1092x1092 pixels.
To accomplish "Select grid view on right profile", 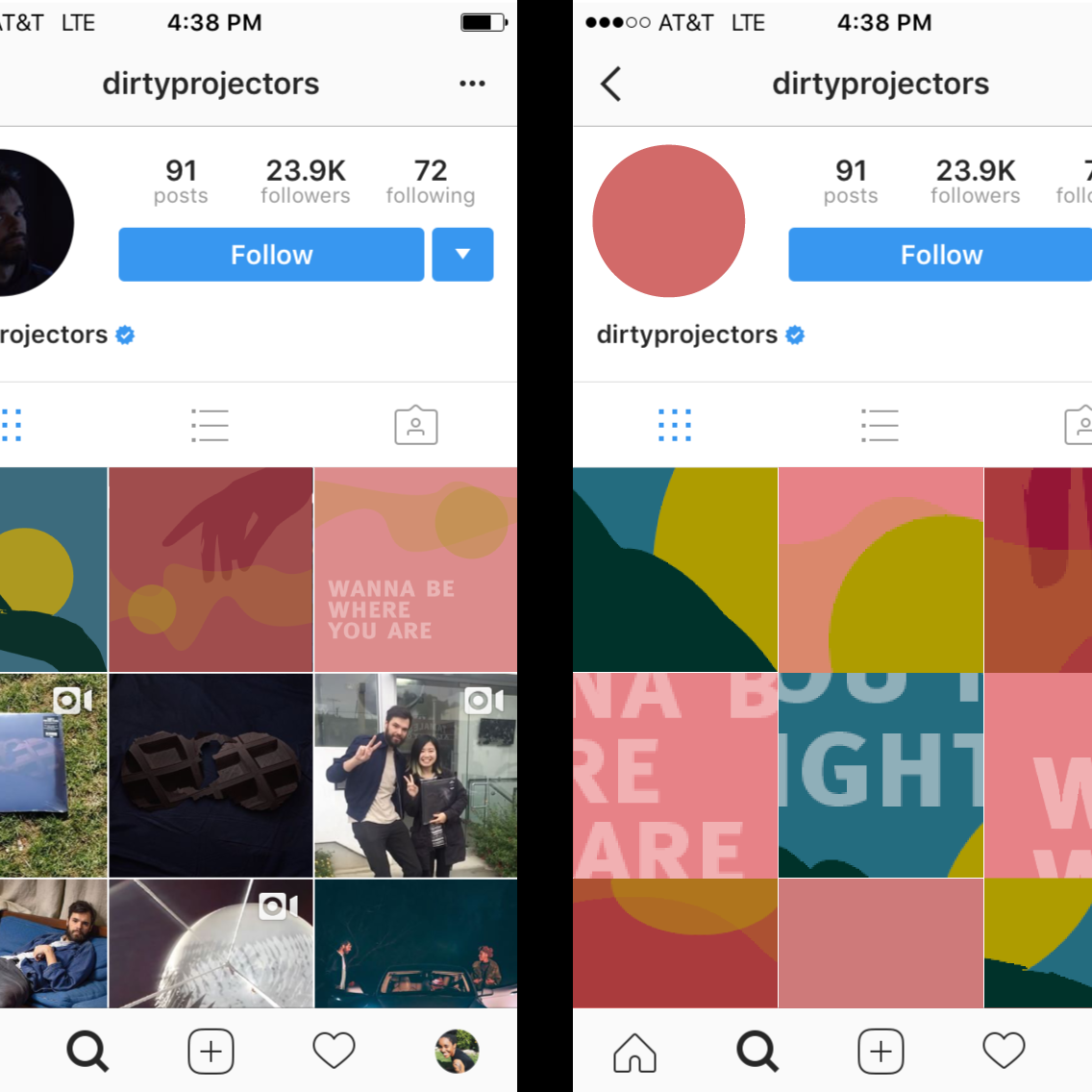I will pyautogui.click(x=675, y=426).
